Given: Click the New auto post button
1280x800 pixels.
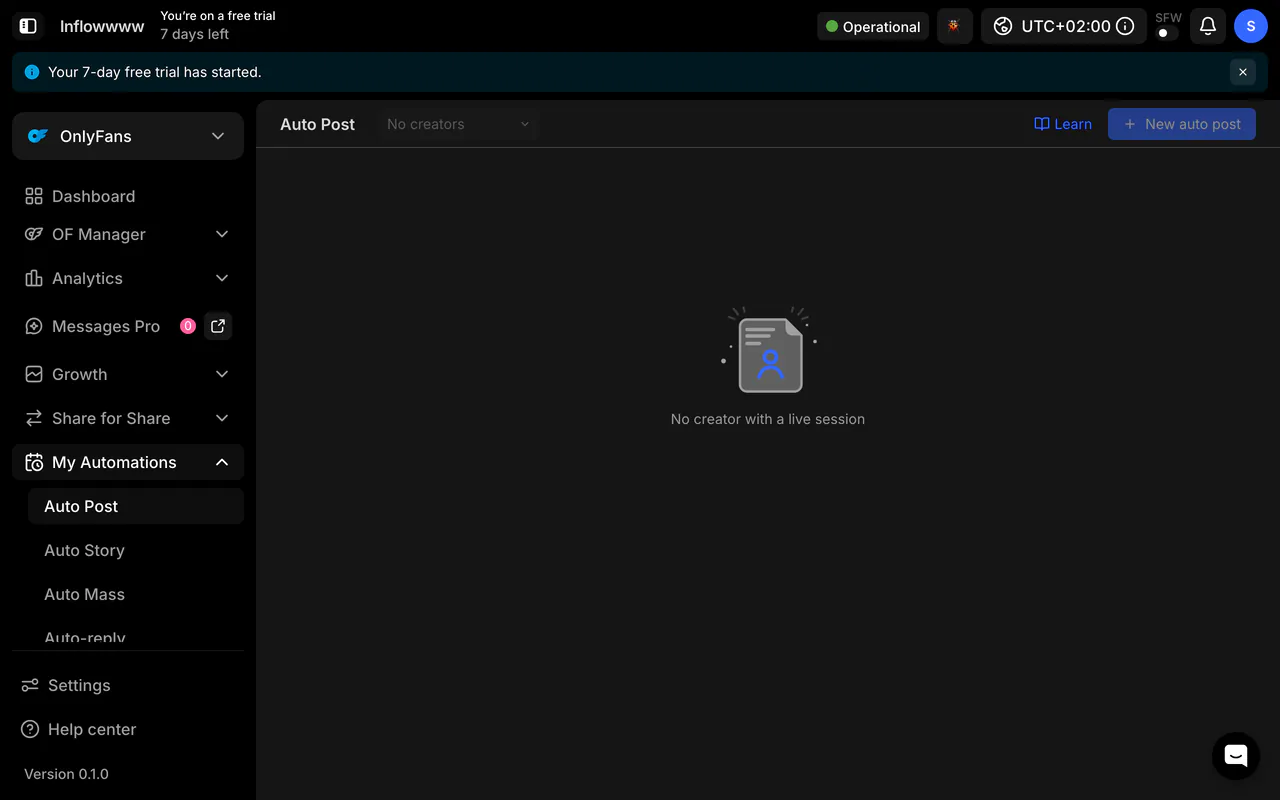Looking at the screenshot, I should coord(1182,124).
